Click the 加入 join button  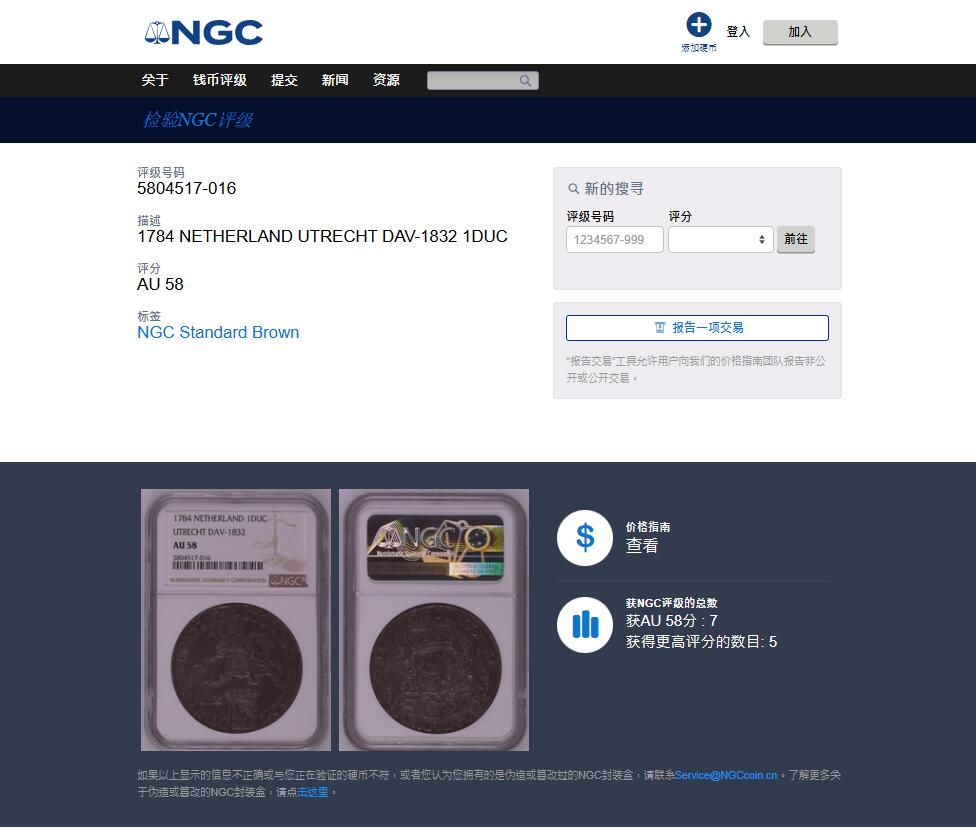tap(800, 32)
